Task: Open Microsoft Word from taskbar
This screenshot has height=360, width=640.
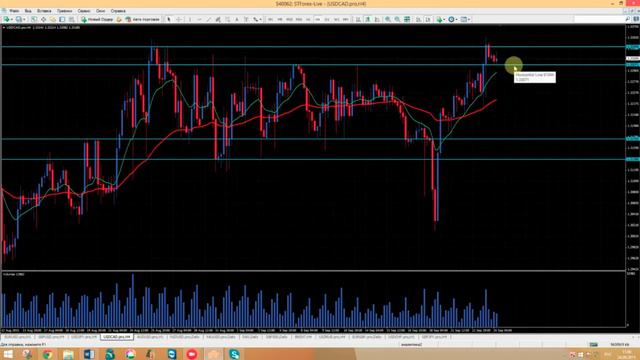Action: [89, 354]
